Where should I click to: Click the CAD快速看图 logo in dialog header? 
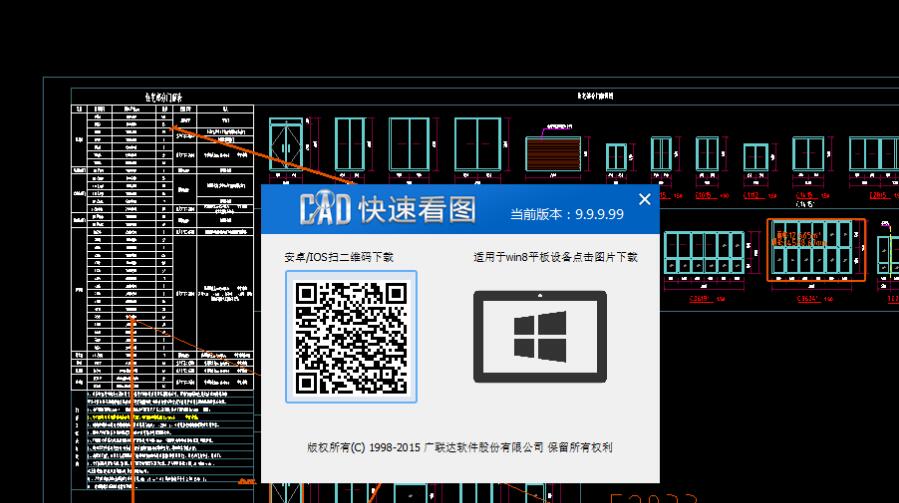(x=388, y=208)
